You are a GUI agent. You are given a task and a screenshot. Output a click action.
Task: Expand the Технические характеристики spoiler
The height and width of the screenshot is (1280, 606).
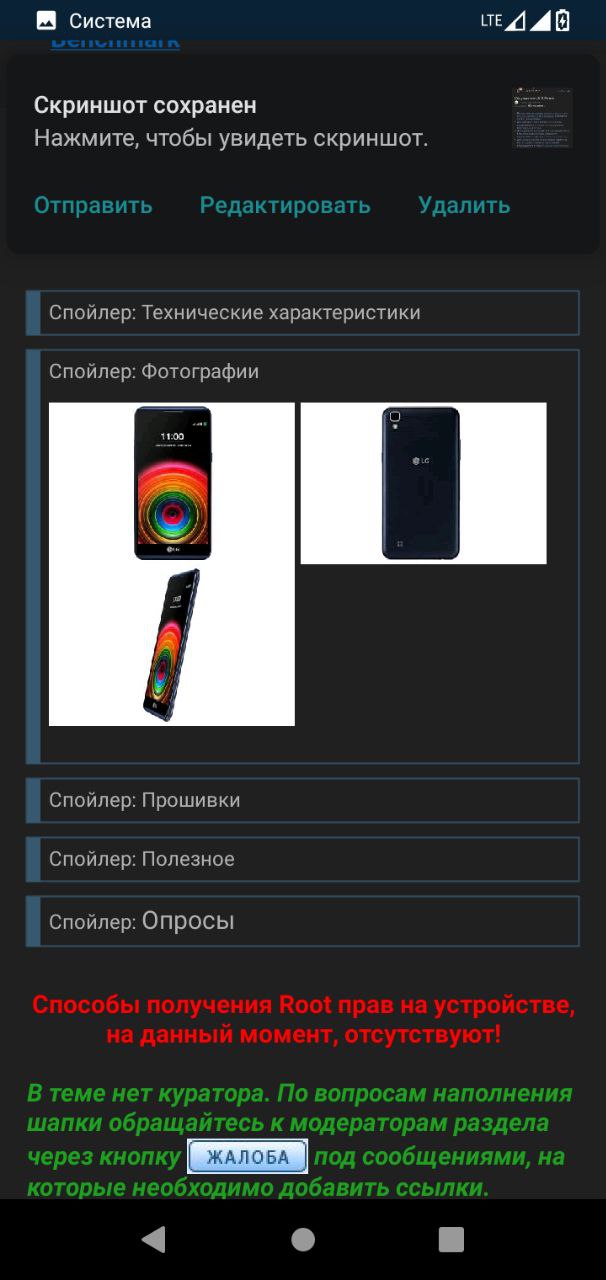point(302,313)
